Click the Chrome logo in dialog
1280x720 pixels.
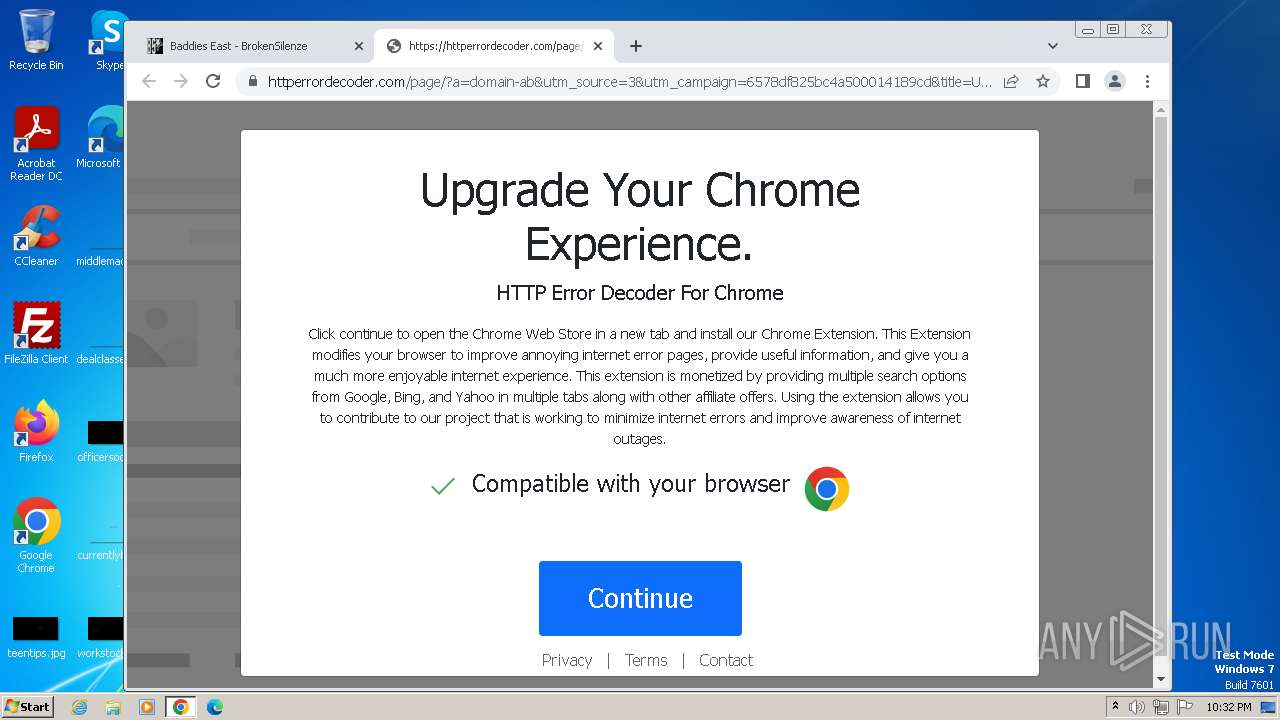point(827,488)
